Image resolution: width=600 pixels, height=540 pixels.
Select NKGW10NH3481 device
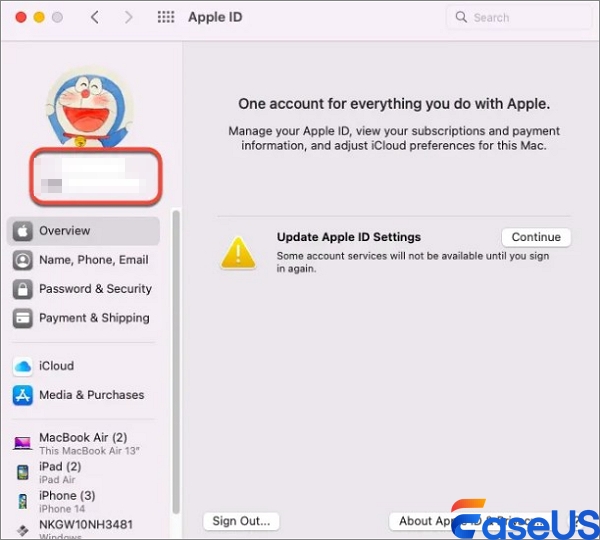tap(86, 524)
